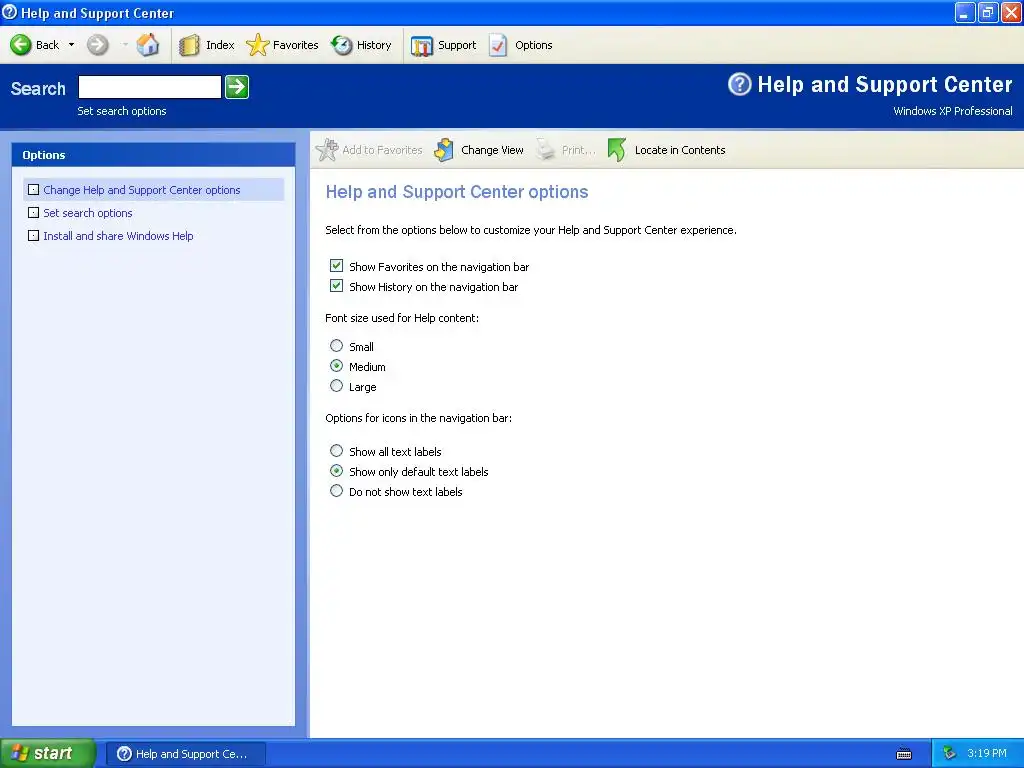Click bullet beside Install and share Windows Help
The width and height of the screenshot is (1024, 768).
33,236
